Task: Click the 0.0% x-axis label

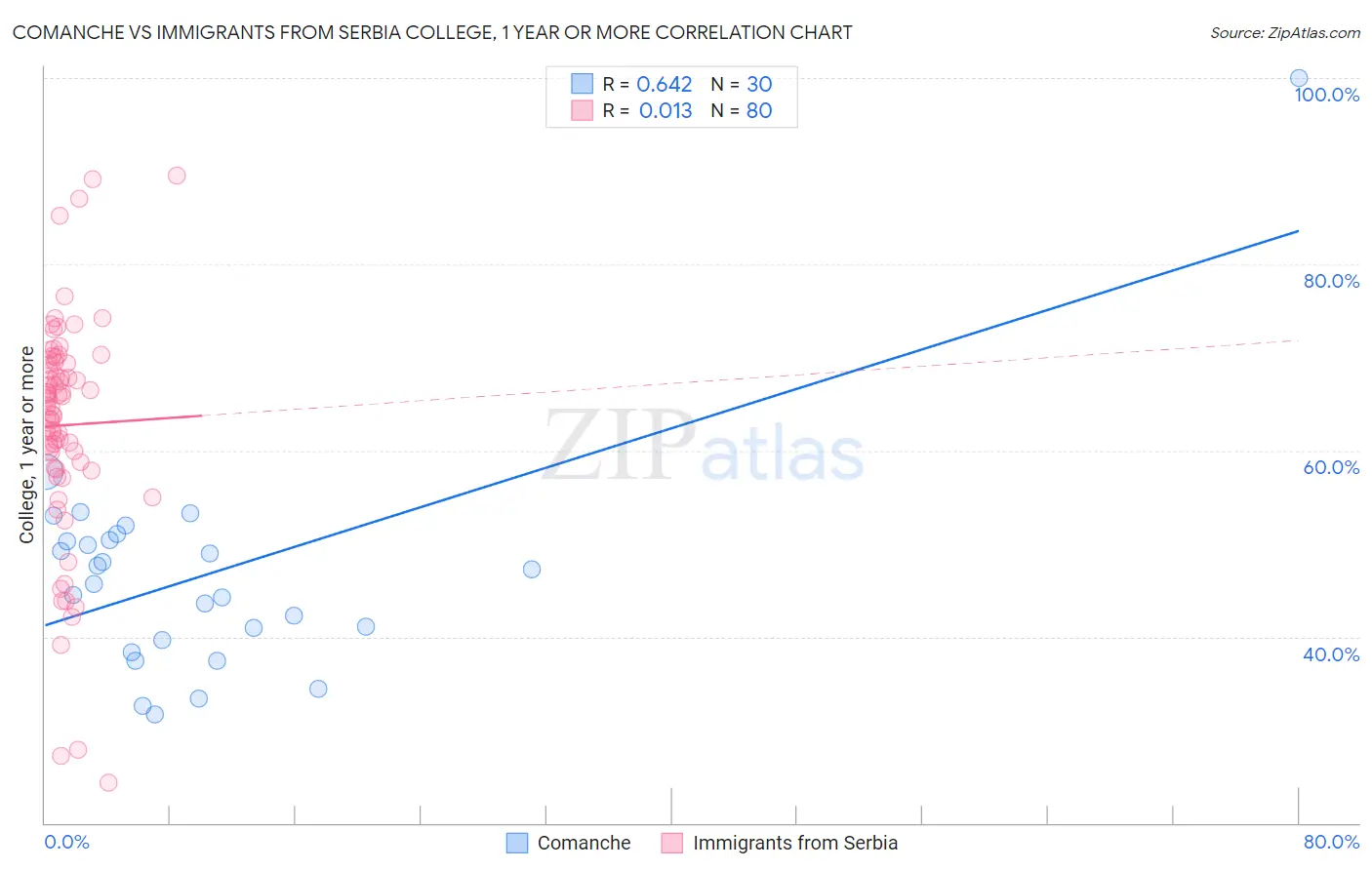Action: [x=66, y=842]
